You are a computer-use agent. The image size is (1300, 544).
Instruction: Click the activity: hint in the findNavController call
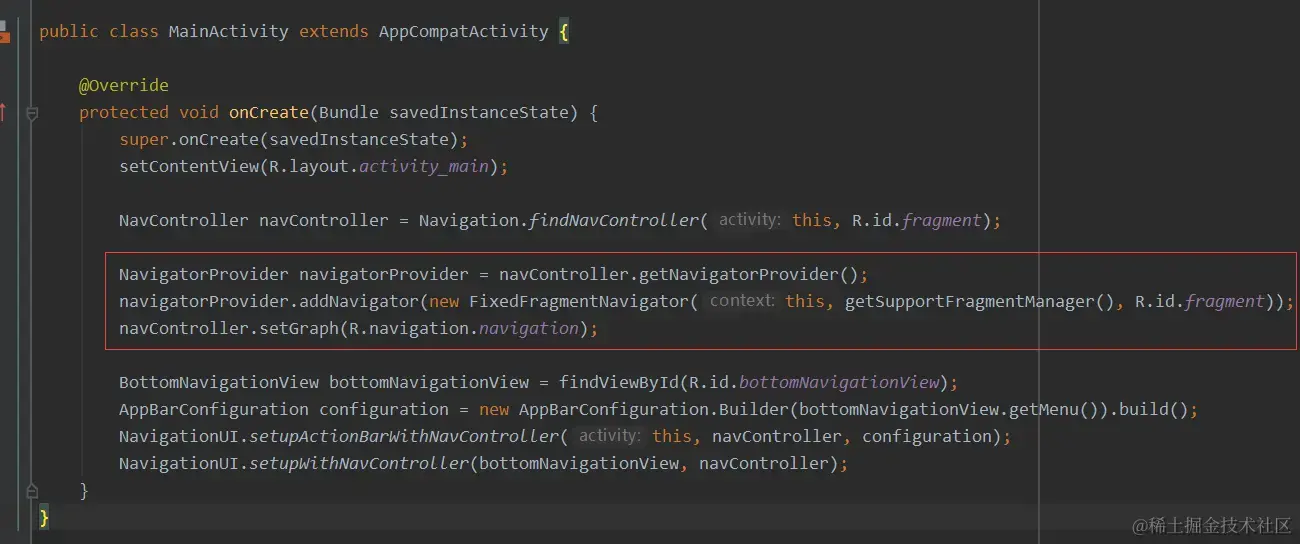[x=750, y=220]
